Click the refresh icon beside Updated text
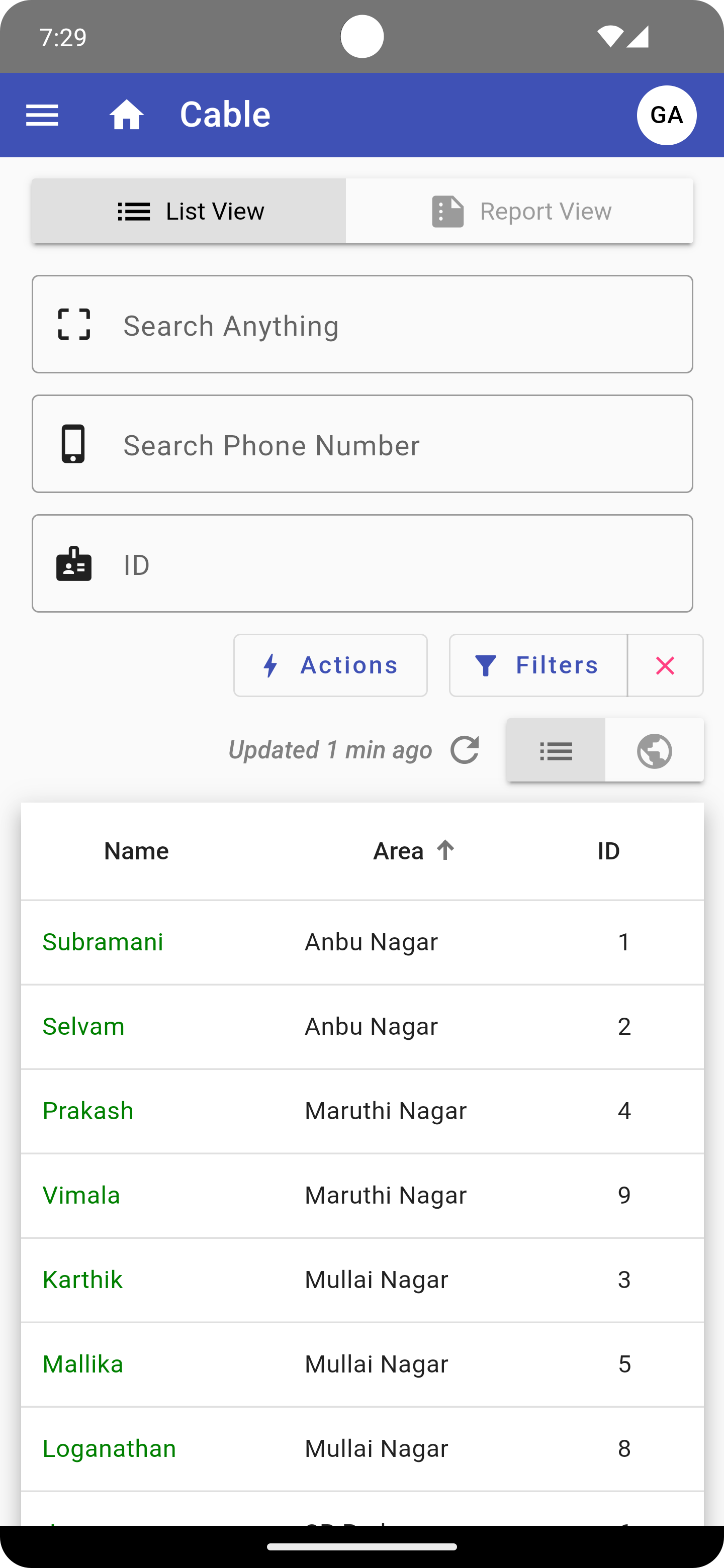This screenshot has height=1568, width=724. point(465,750)
